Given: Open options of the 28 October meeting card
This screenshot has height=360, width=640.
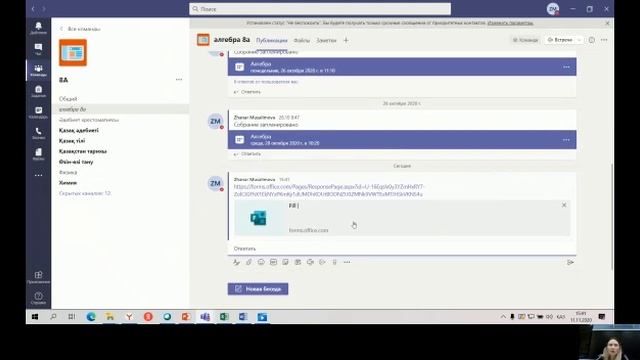Looking at the screenshot, I should (x=566, y=140).
